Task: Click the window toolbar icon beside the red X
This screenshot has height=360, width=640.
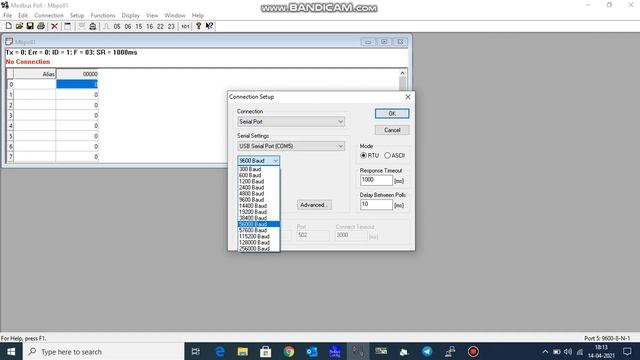Action: pyautogui.click(x=67, y=26)
